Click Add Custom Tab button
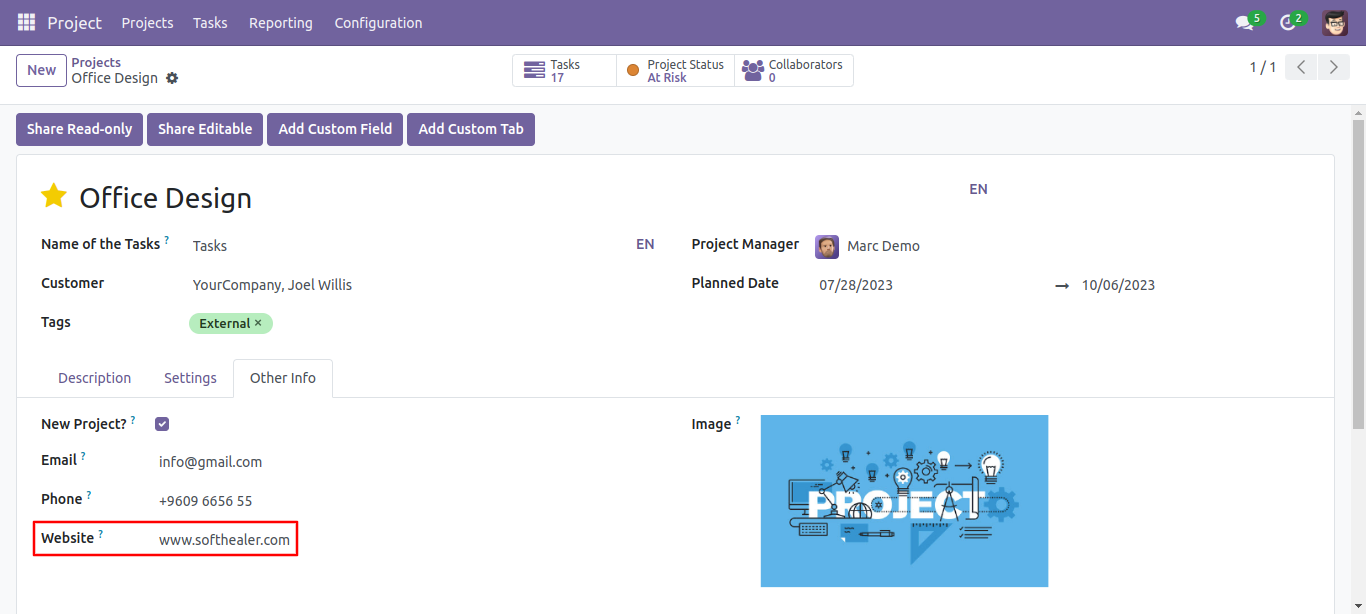Viewport: 1366px width, 614px height. 471,129
